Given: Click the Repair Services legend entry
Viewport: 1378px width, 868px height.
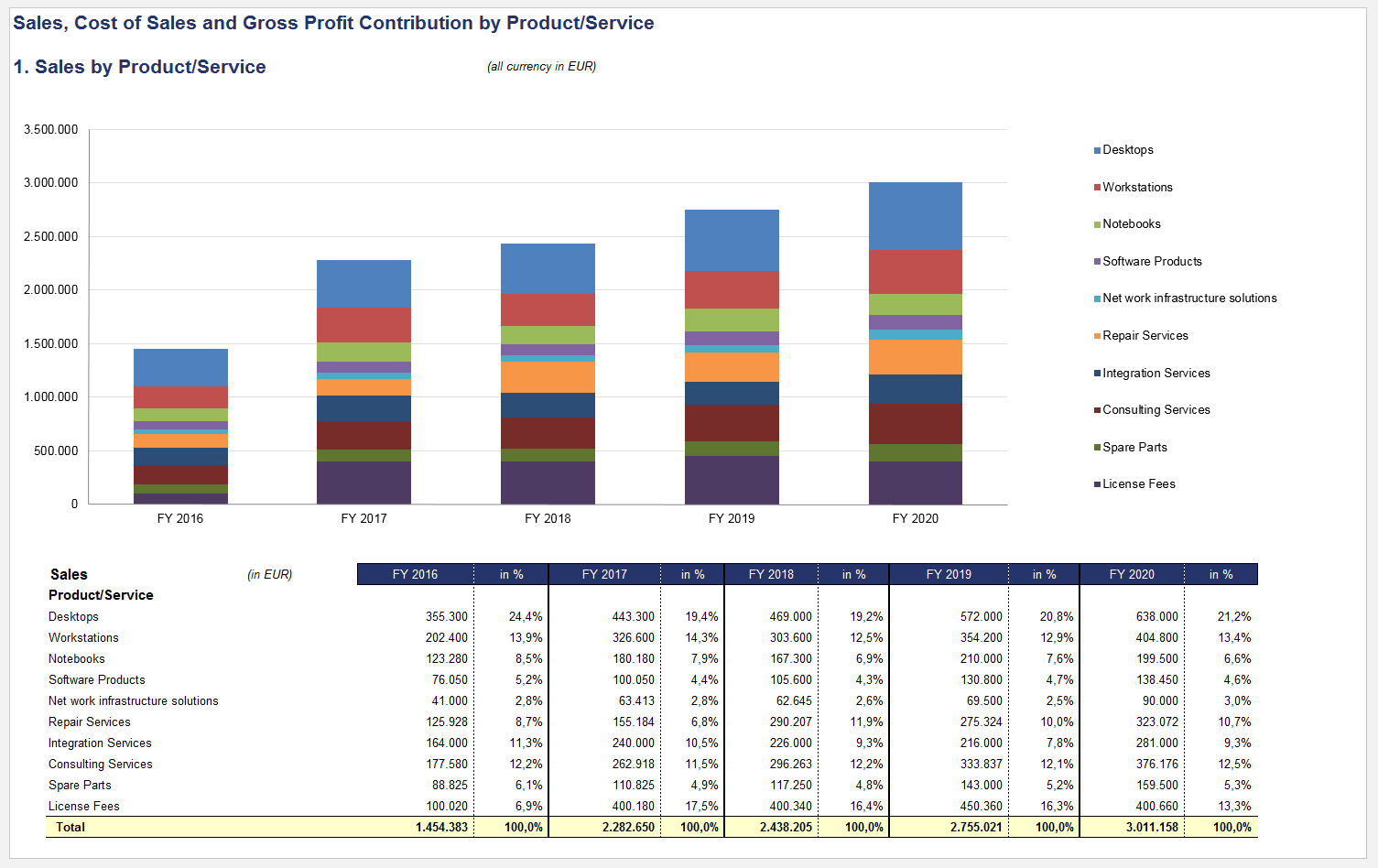Looking at the screenshot, I should pyautogui.click(x=1145, y=336).
